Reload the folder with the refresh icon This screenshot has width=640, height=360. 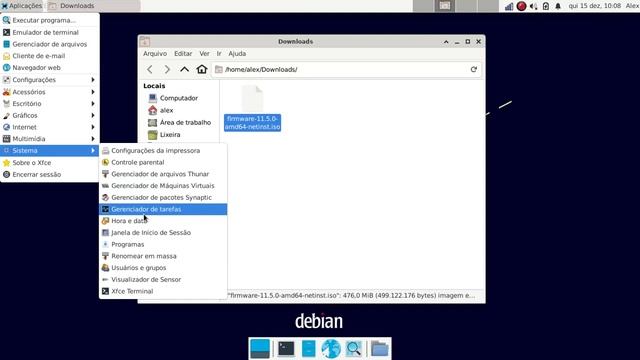[473, 69]
